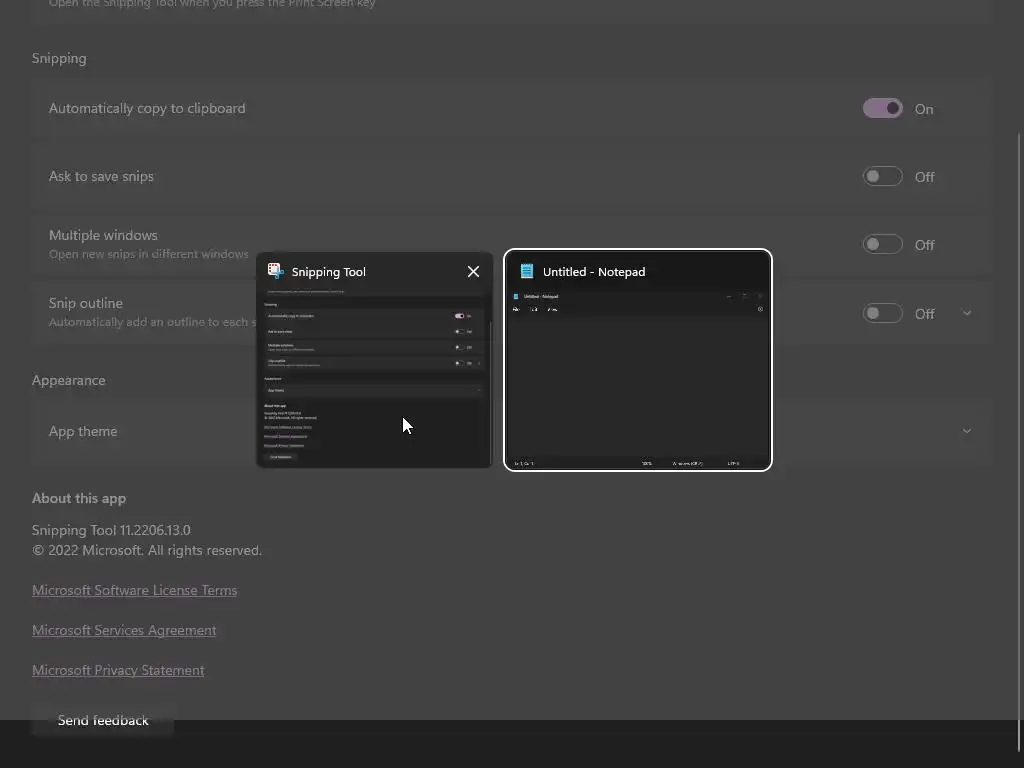
Task: Click the Snipping Tool title in switcher
Action: [328, 272]
